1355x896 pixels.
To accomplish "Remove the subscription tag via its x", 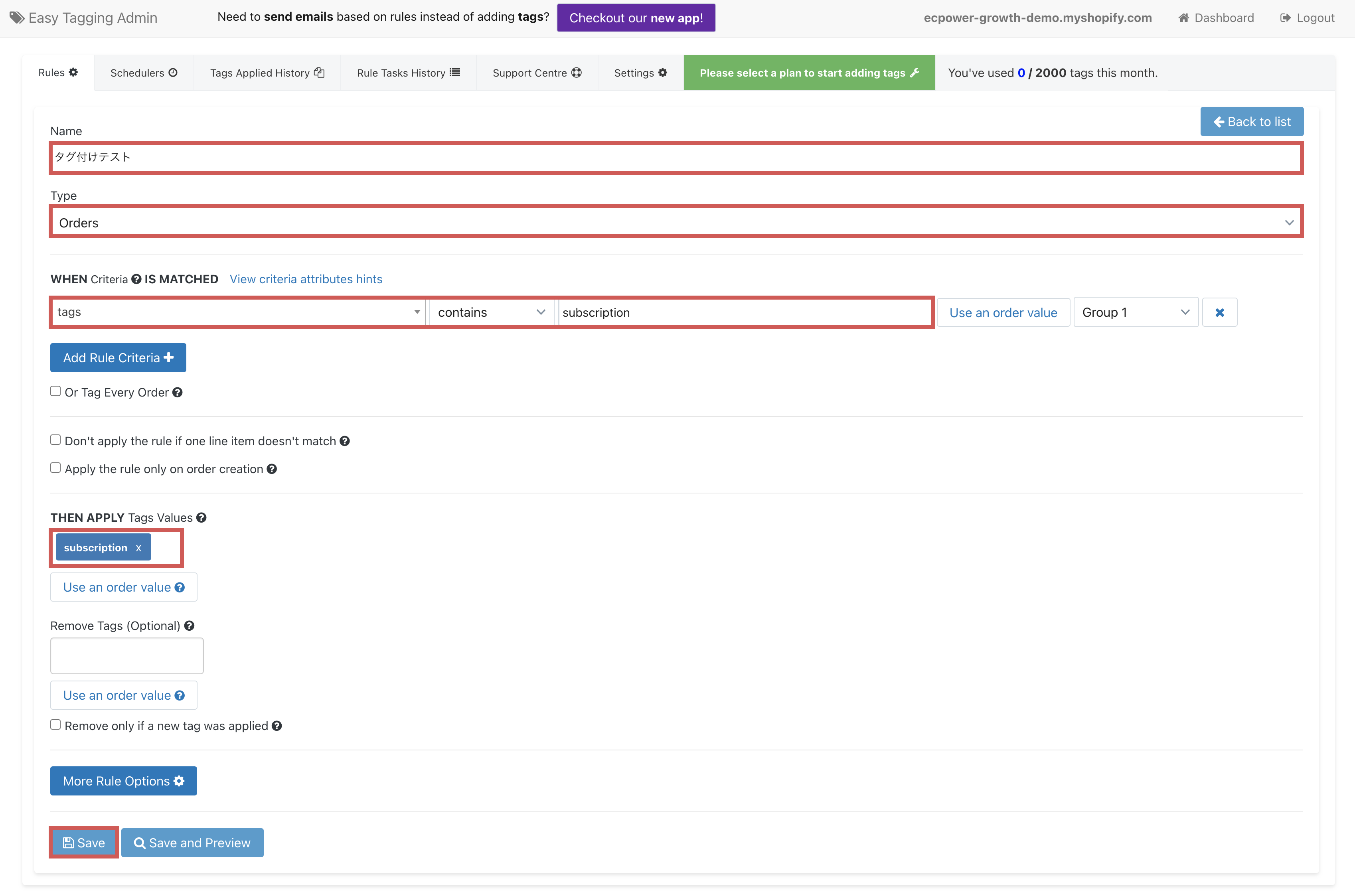I will (138, 548).
